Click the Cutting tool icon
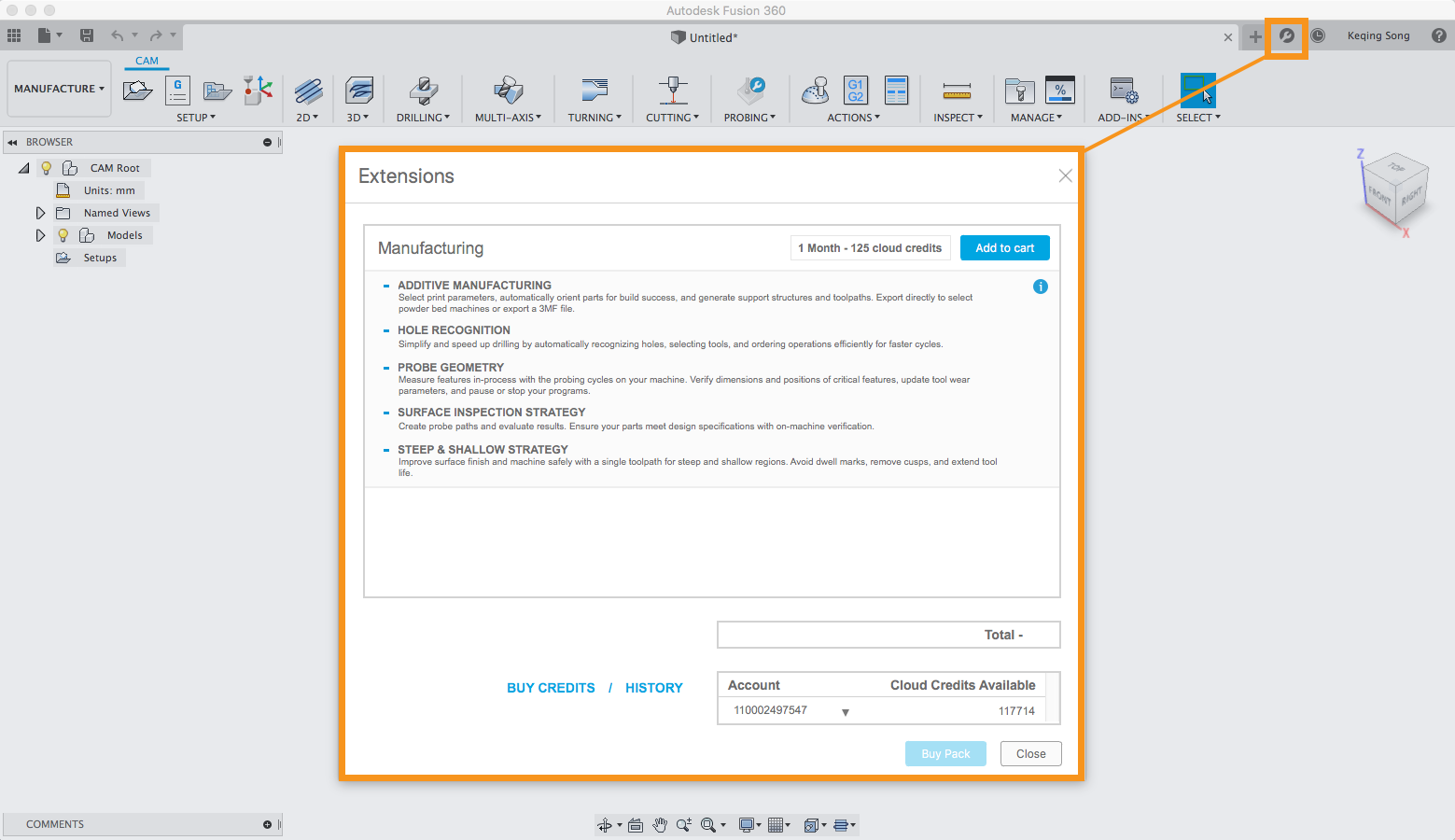 coord(673,91)
